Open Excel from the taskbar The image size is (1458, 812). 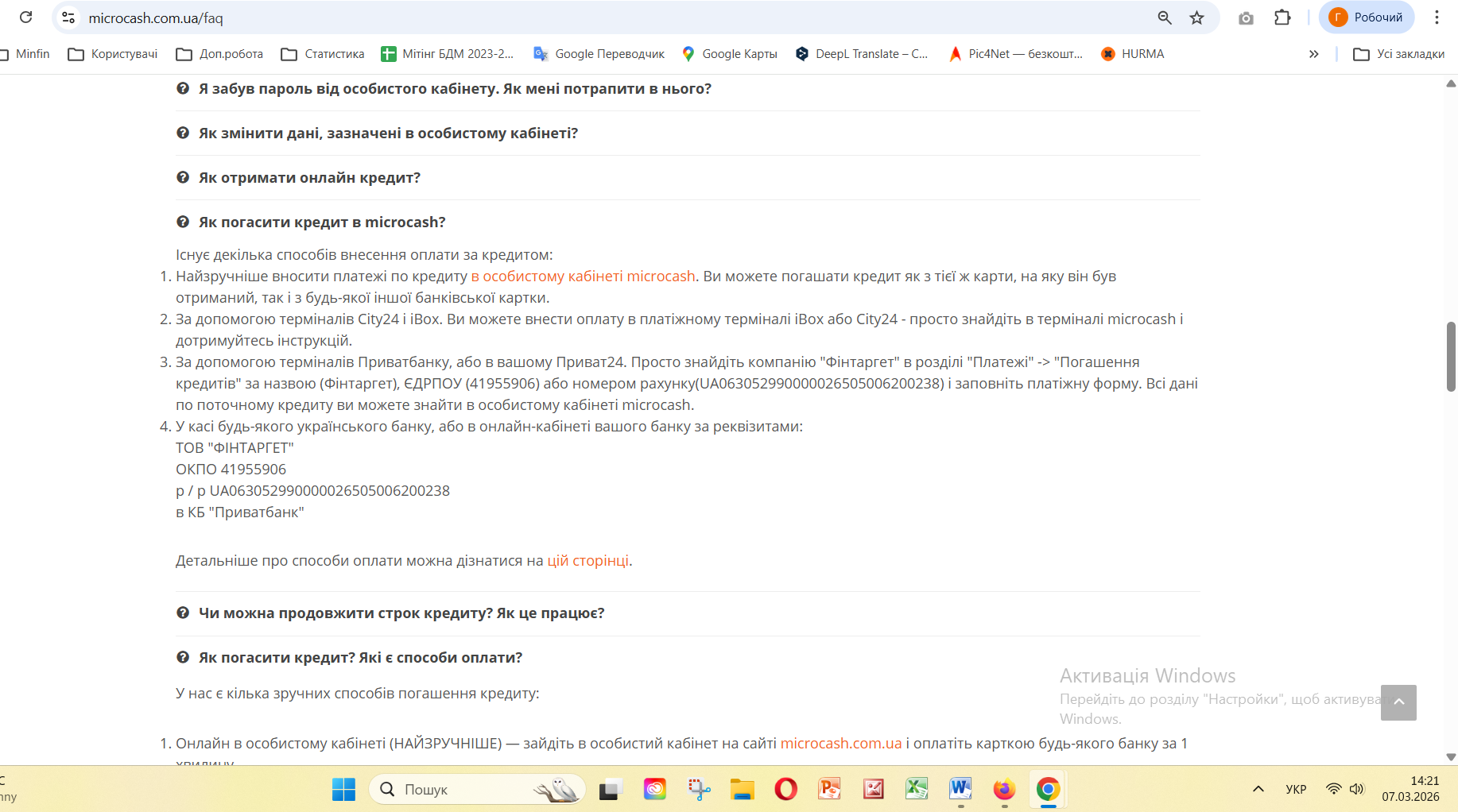click(x=917, y=789)
